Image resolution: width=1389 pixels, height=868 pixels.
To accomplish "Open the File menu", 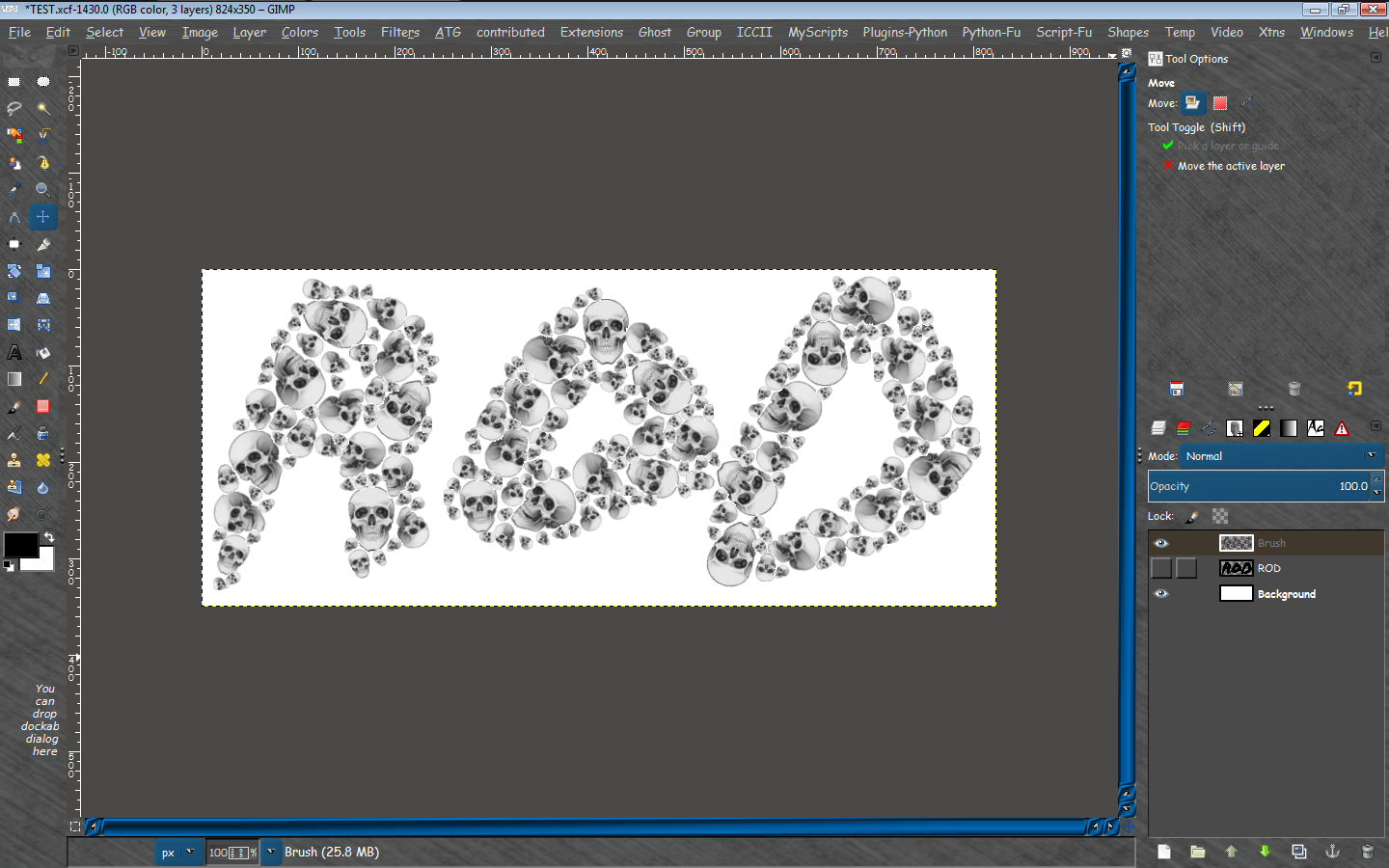I will (x=19, y=32).
